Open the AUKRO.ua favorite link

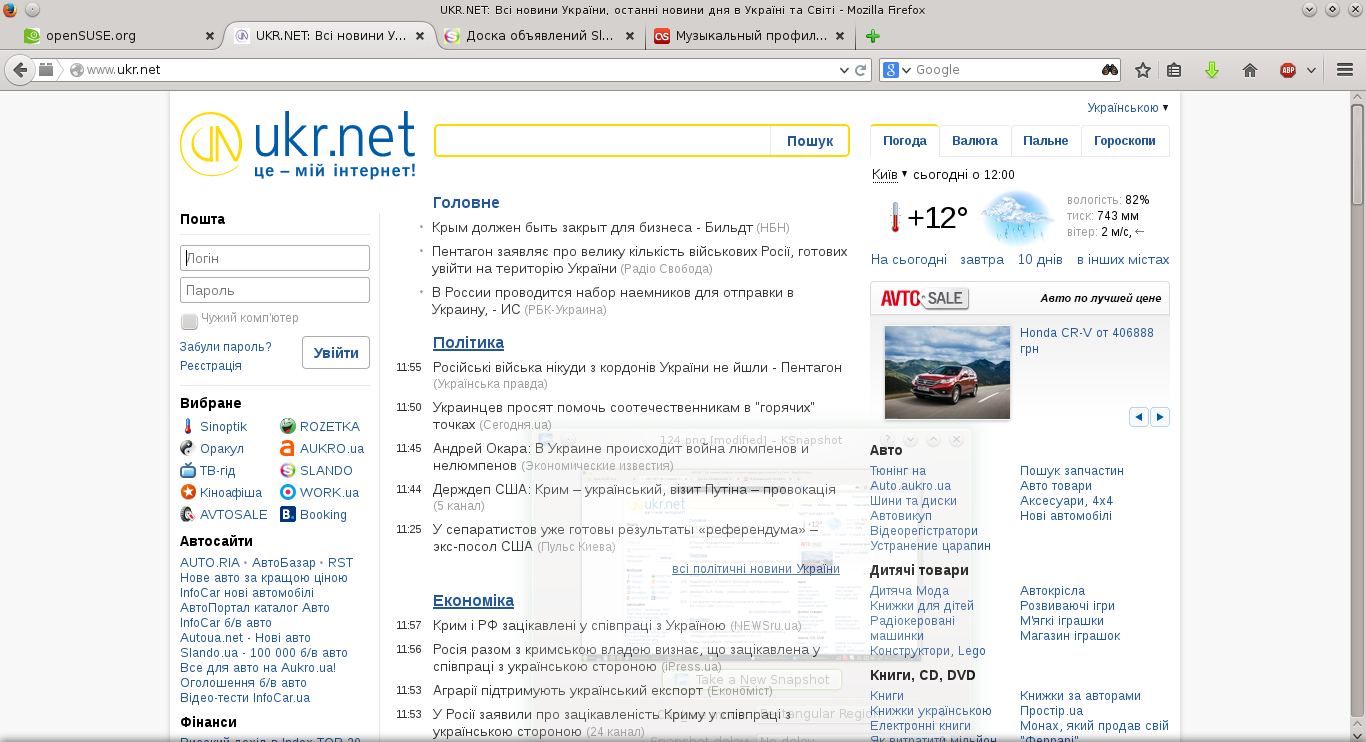[322, 448]
